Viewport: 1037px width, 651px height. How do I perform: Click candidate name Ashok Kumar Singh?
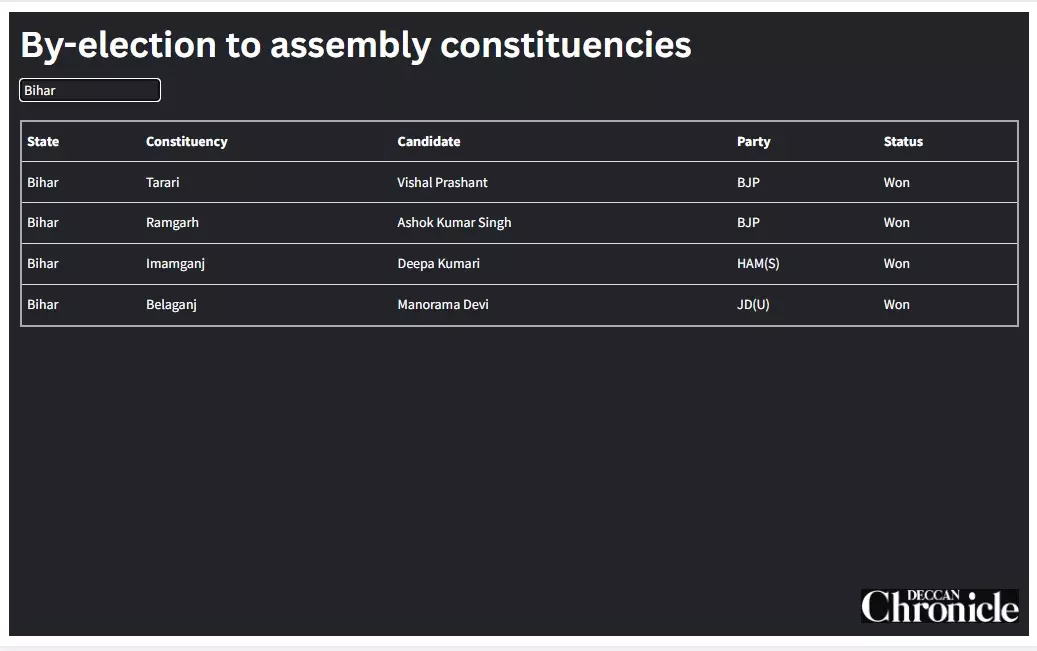(454, 223)
